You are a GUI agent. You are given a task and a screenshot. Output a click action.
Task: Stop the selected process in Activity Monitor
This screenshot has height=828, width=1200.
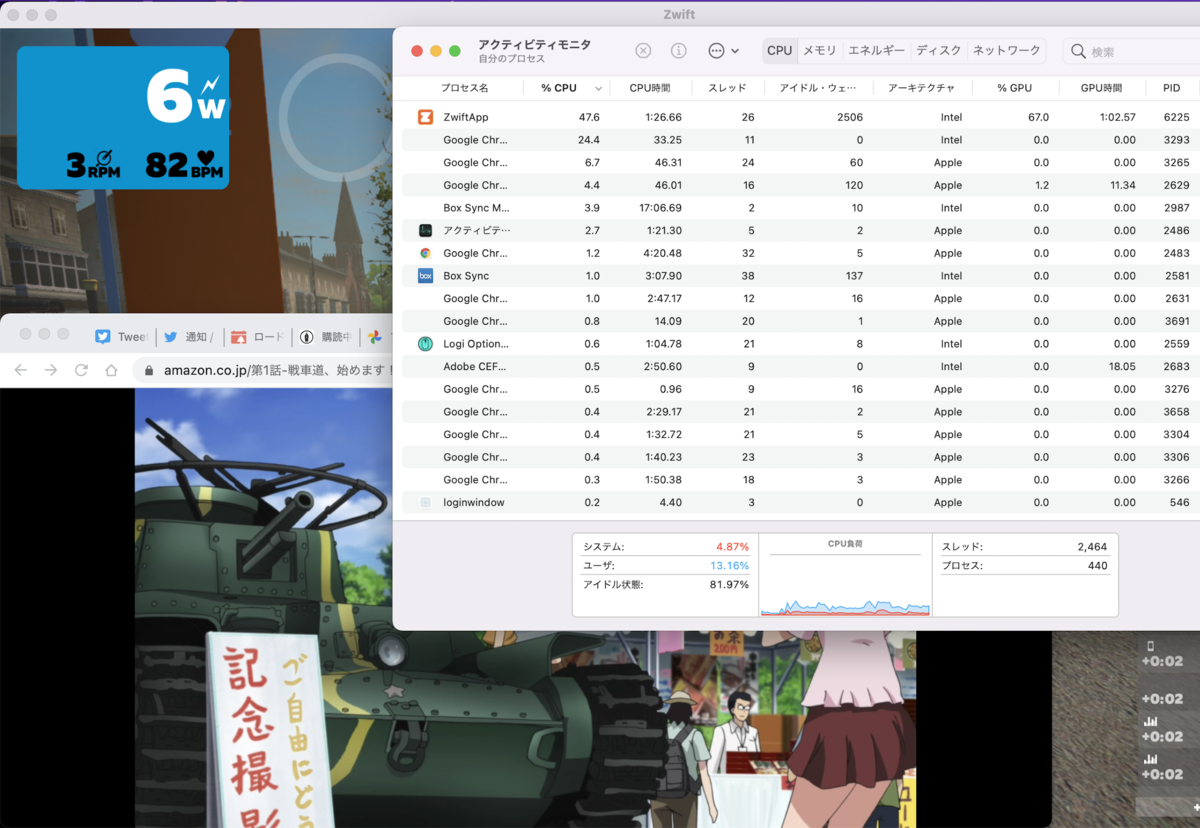click(643, 51)
